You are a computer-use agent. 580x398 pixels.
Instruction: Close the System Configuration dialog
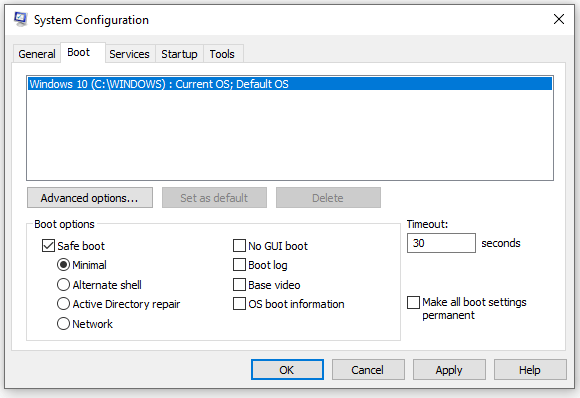(559, 19)
